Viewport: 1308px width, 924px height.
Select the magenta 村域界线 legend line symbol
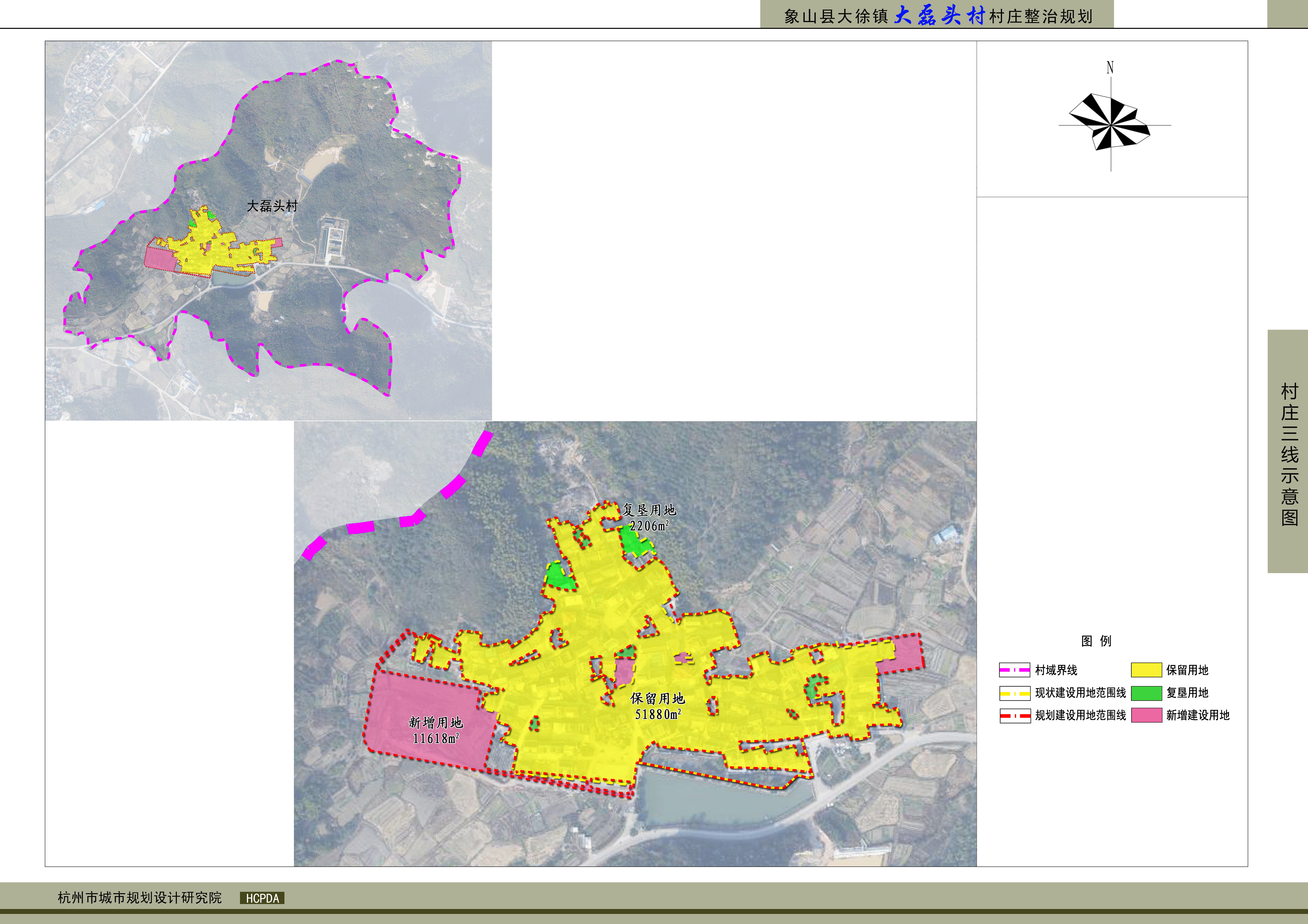click(x=1015, y=670)
